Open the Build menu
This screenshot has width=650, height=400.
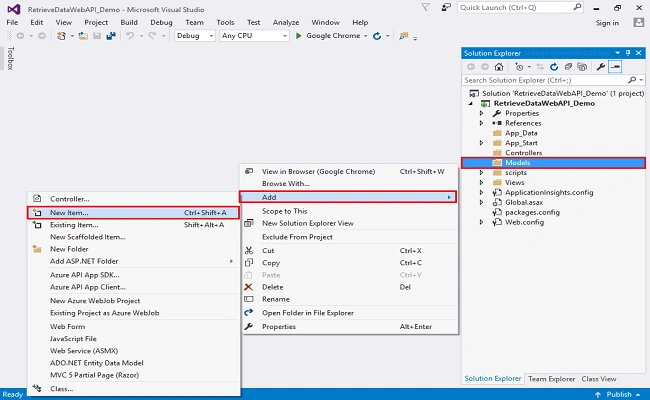click(x=129, y=22)
